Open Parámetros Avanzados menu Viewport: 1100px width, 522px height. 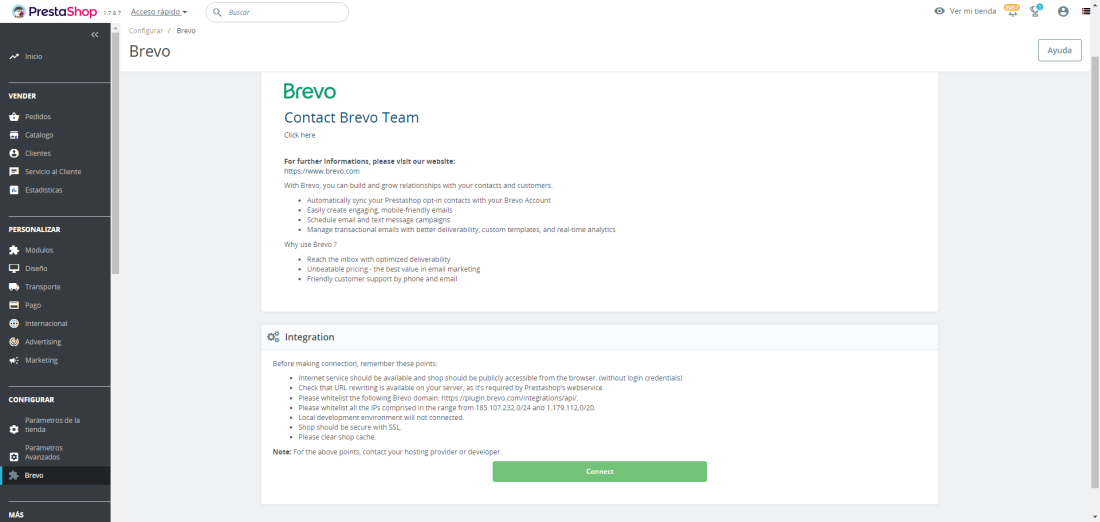coord(44,453)
